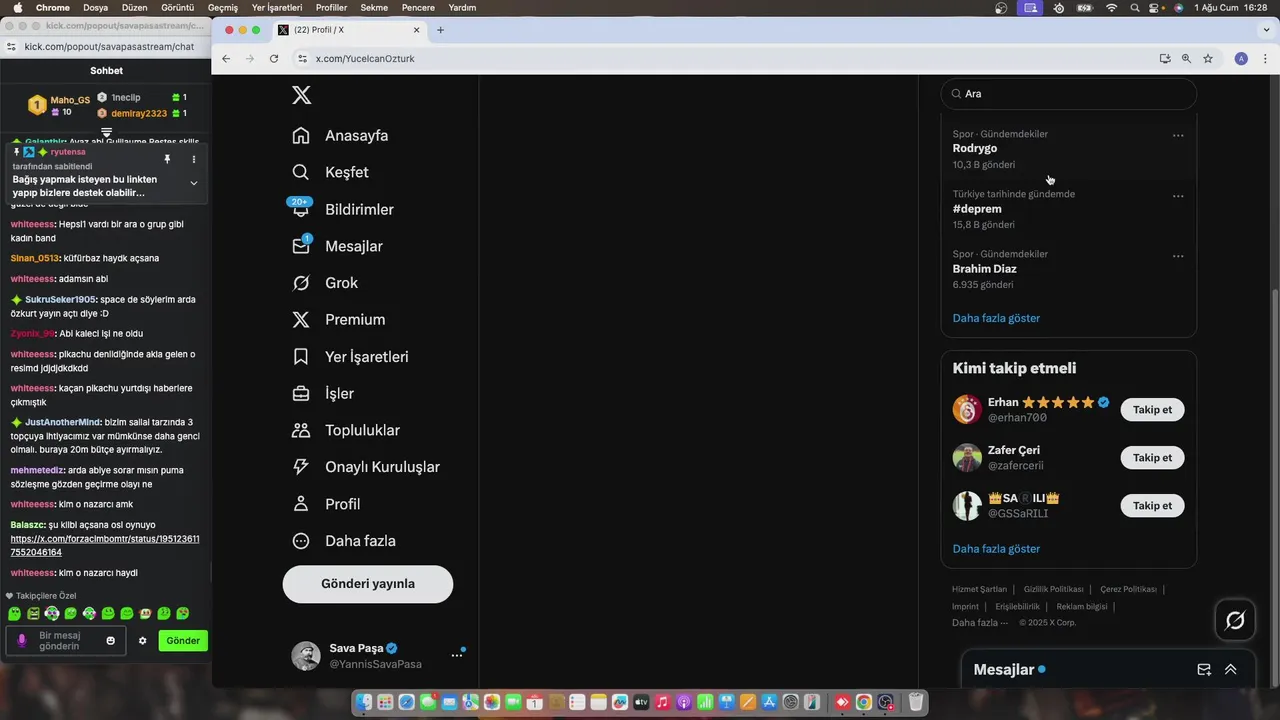Click the Yer İşaretleri bookmark icon
The width and height of the screenshot is (1280, 720).
point(301,356)
